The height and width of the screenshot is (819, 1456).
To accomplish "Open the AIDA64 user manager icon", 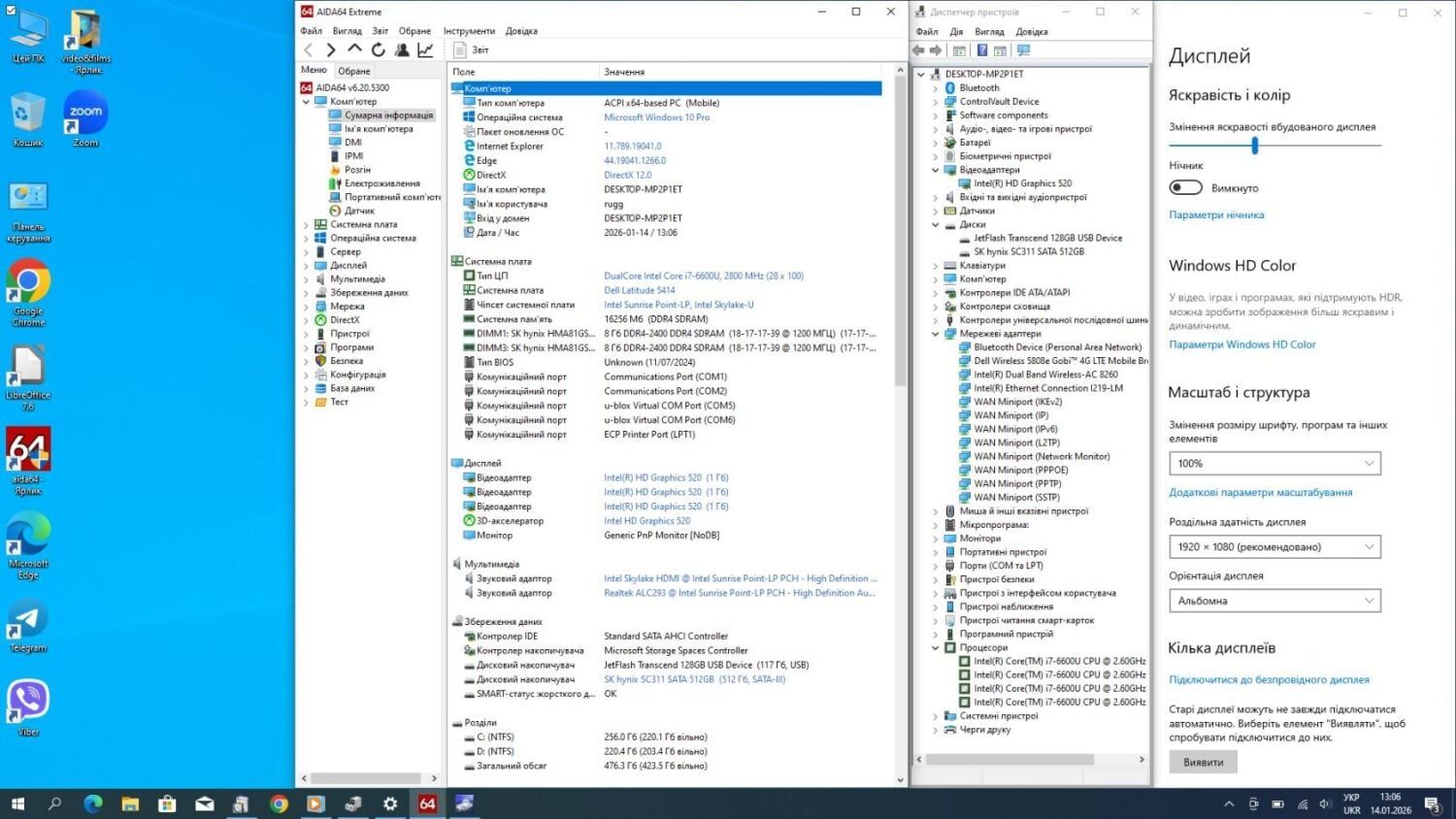I will pos(402,49).
